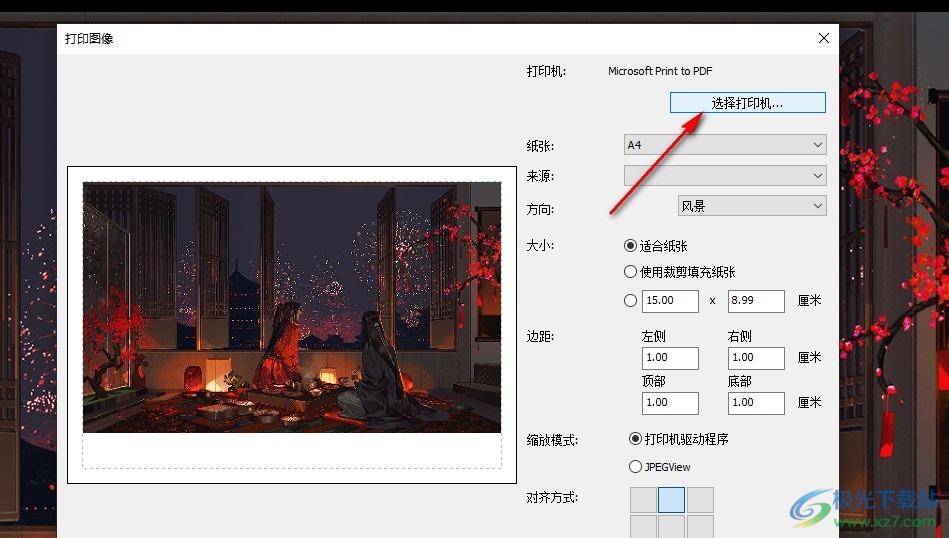Screen dimensions: 949x538
Task: Click the print preview image
Action: 292,307
